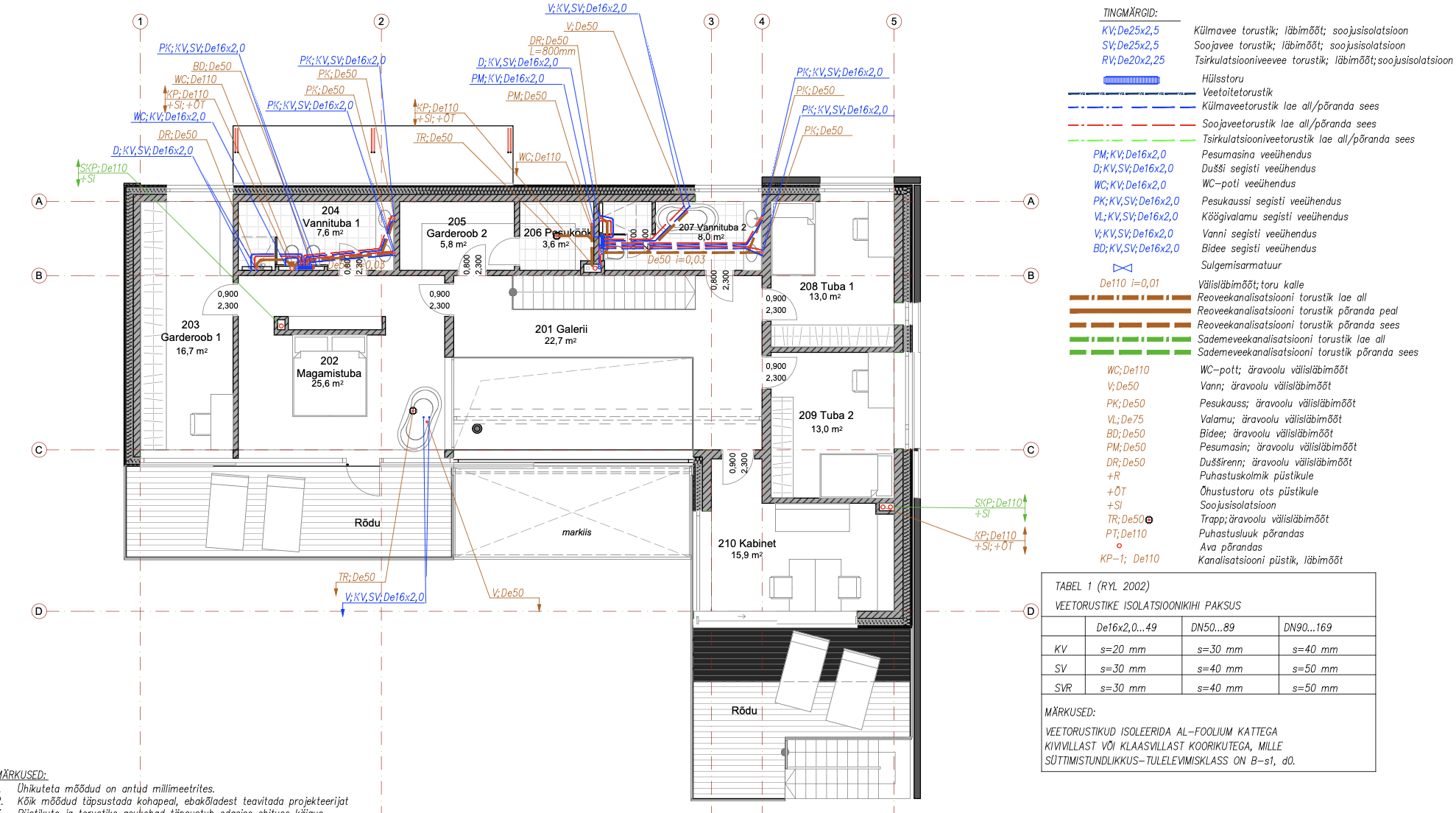Click the Sulgemisarmatuur valve symbol in legend
Viewport: 1456px width, 813px height.
[1123, 267]
